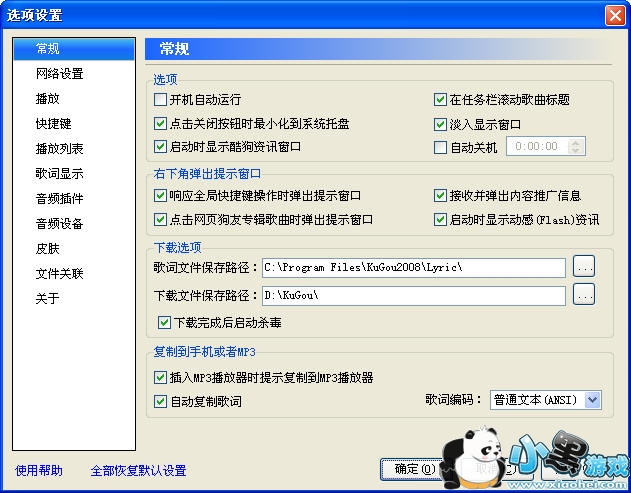Uncheck 启动时显示动感(Flash)资讯
Viewport: 631px width, 493px height.
click(440, 219)
